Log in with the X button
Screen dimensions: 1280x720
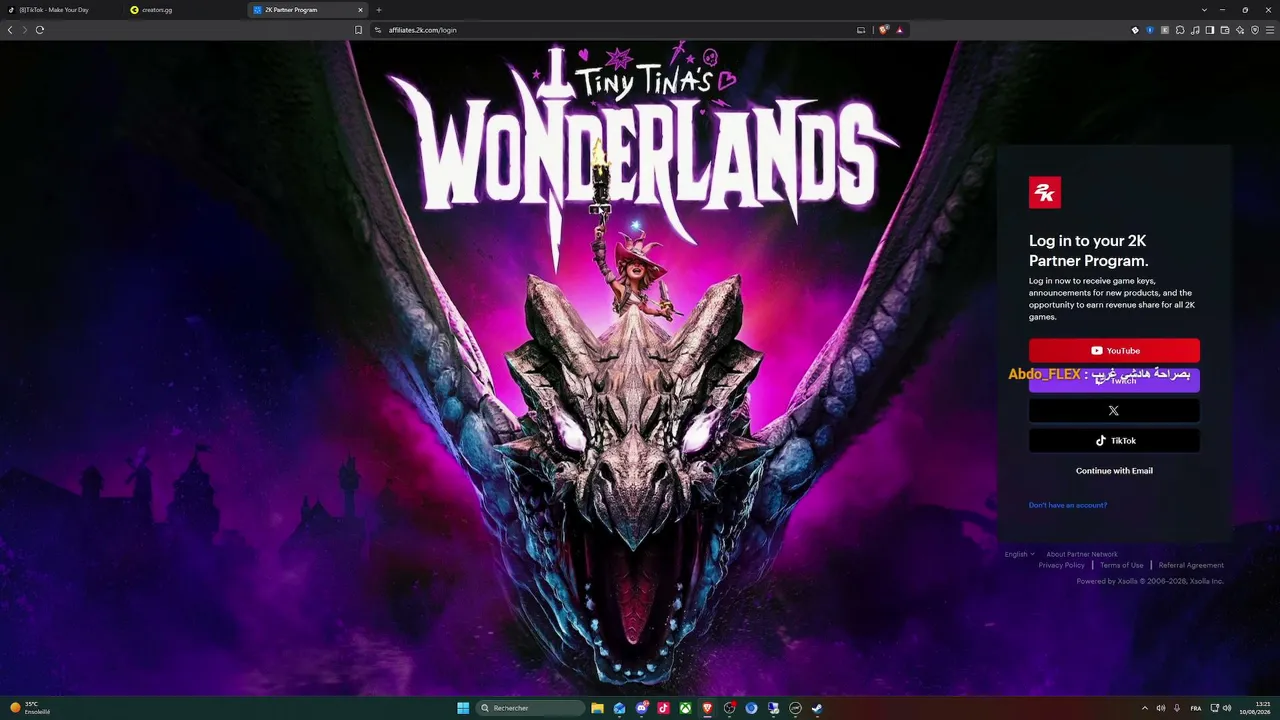(1114, 410)
